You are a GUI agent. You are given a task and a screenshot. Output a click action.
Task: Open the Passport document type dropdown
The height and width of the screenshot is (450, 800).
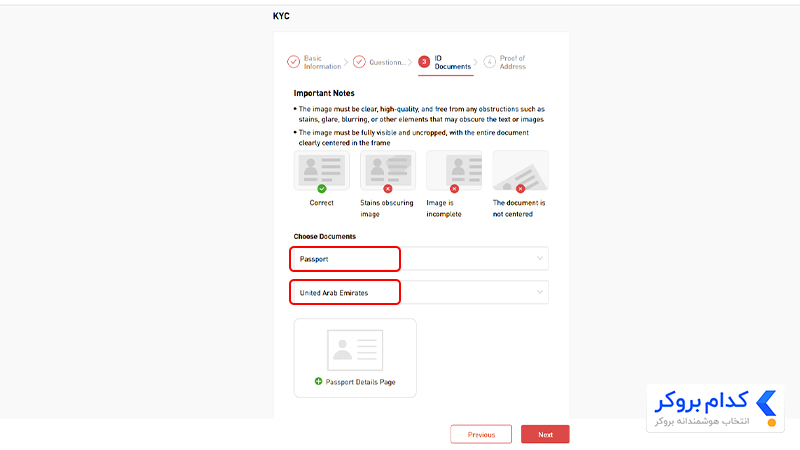[x=421, y=259]
